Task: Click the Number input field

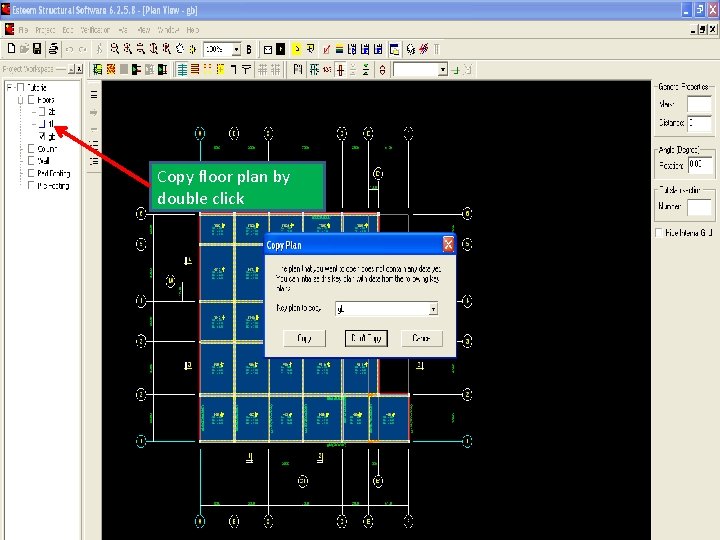Action: point(699,206)
